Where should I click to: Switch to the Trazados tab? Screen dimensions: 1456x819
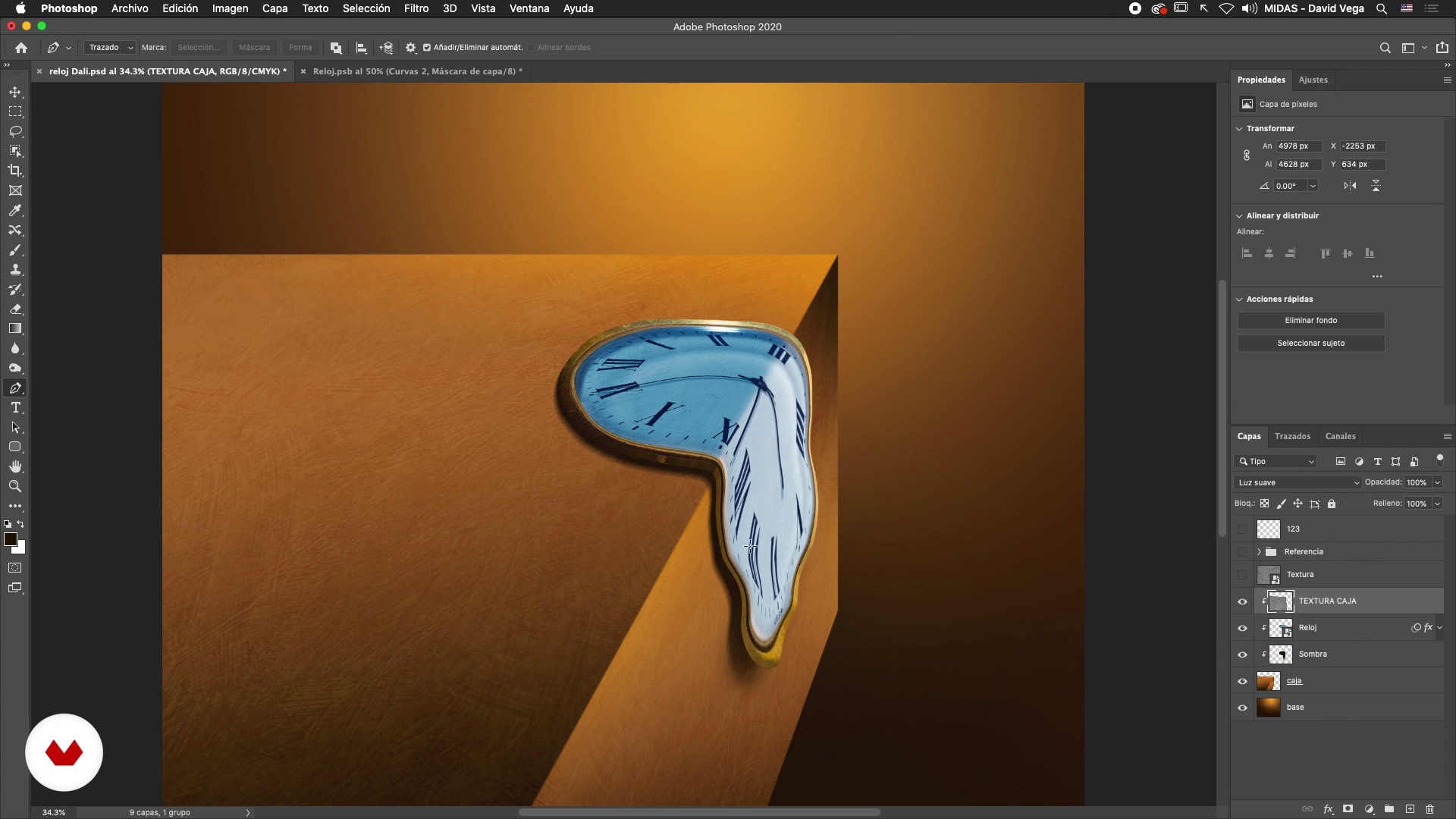[x=1292, y=436]
